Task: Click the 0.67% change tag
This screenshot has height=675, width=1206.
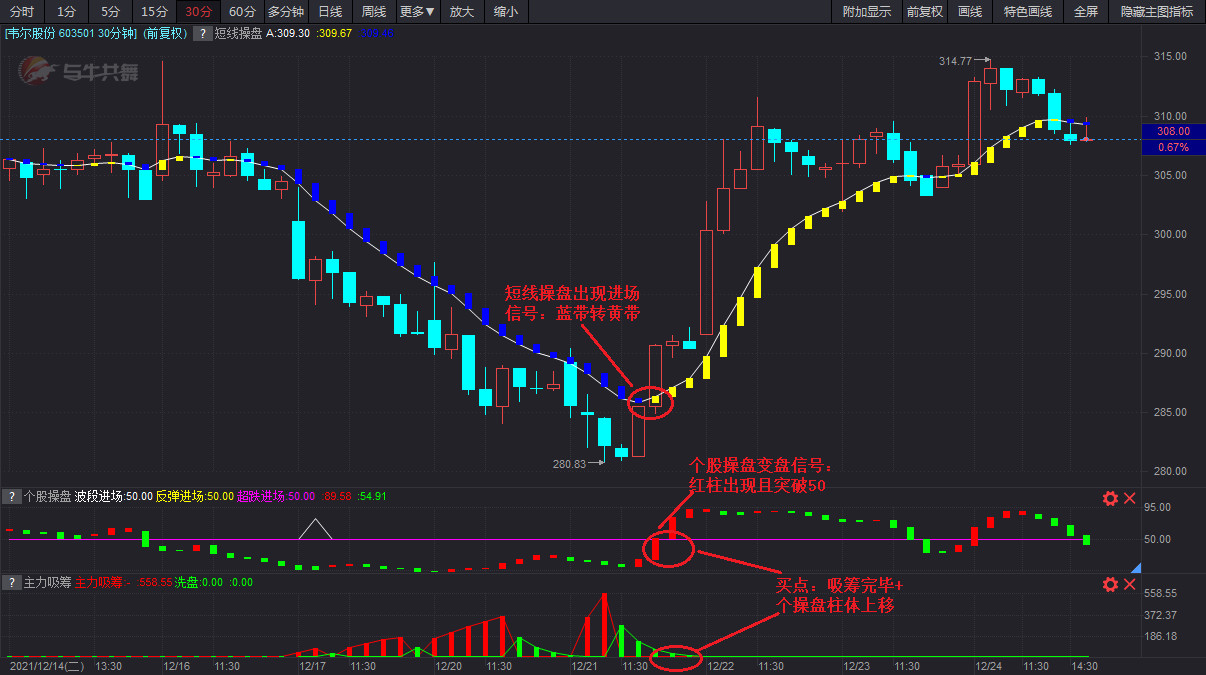Action: pos(1173,147)
